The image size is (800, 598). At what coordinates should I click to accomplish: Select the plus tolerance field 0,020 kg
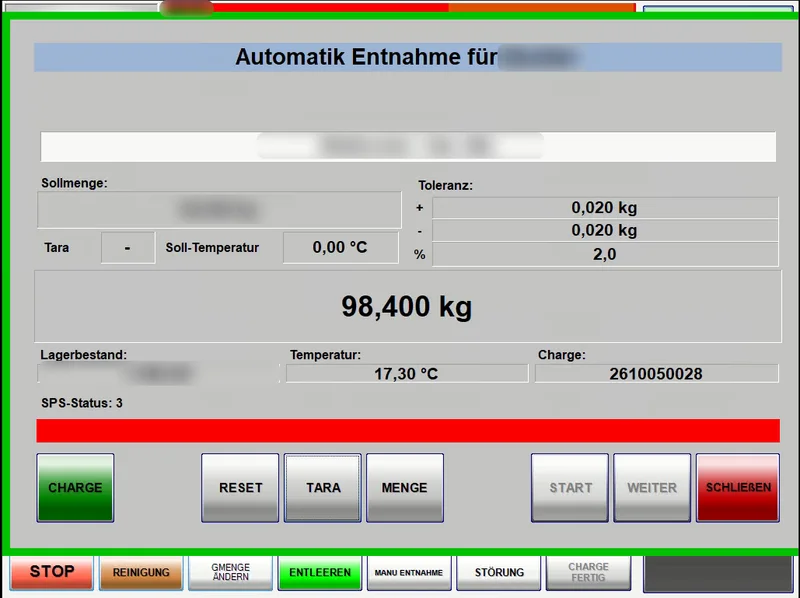click(x=605, y=208)
